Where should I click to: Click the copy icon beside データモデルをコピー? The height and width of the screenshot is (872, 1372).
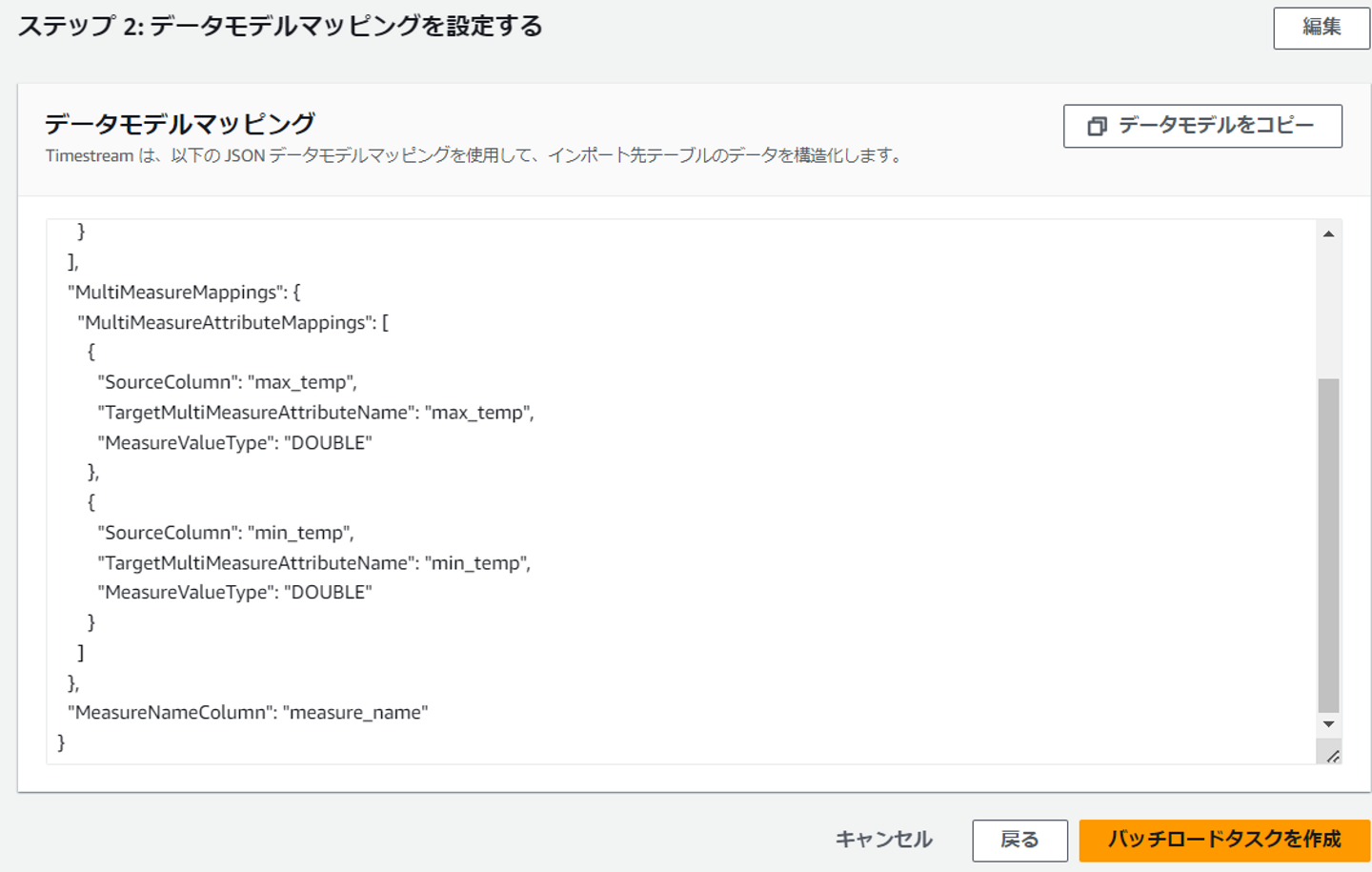coord(1098,126)
